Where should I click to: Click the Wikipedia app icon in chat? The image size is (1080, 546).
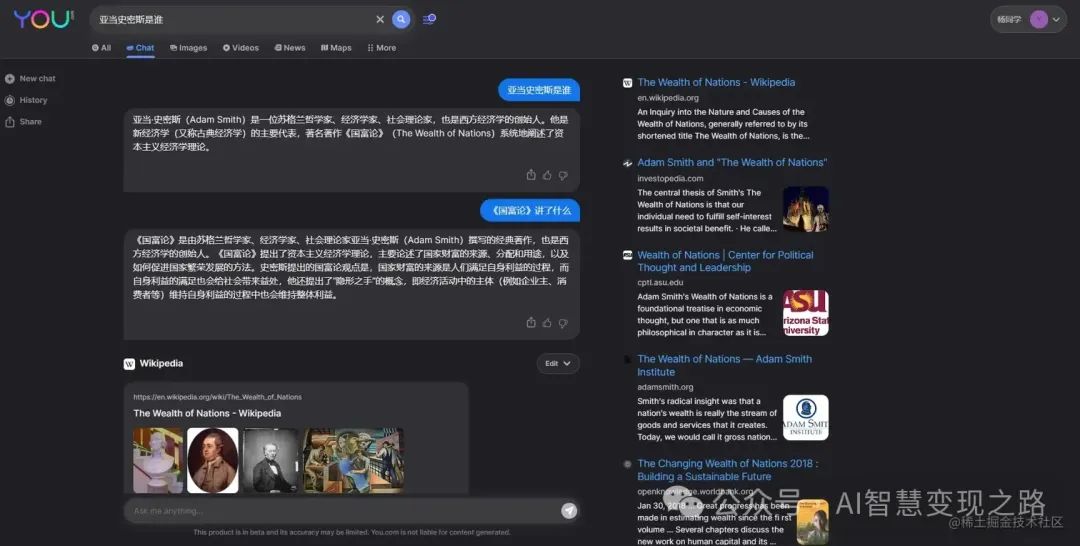129,364
